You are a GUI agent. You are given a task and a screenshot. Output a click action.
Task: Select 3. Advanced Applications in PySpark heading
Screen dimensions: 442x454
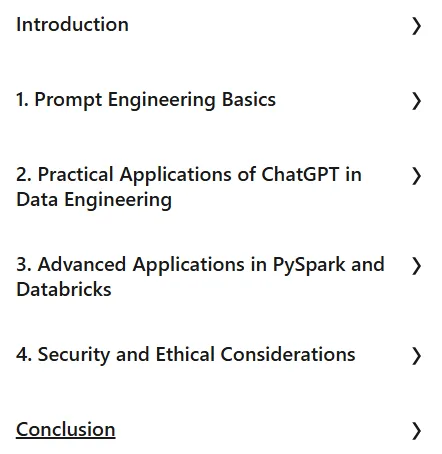click(x=200, y=277)
